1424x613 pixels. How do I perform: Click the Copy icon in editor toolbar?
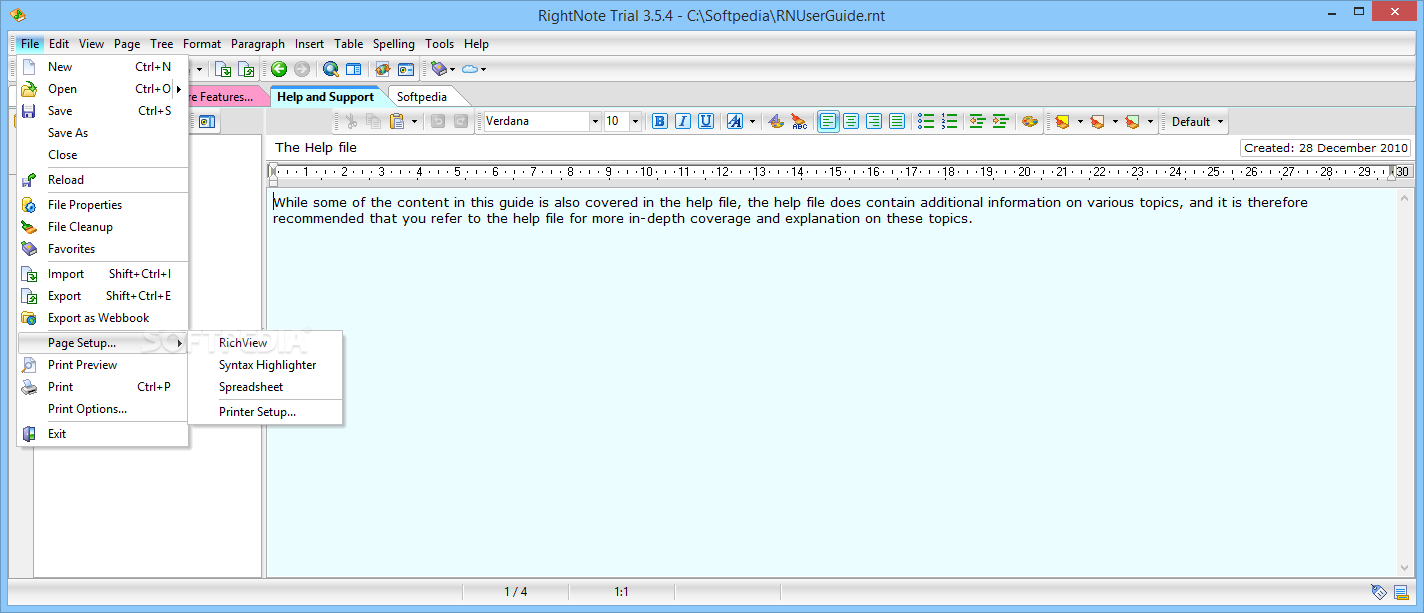(373, 121)
